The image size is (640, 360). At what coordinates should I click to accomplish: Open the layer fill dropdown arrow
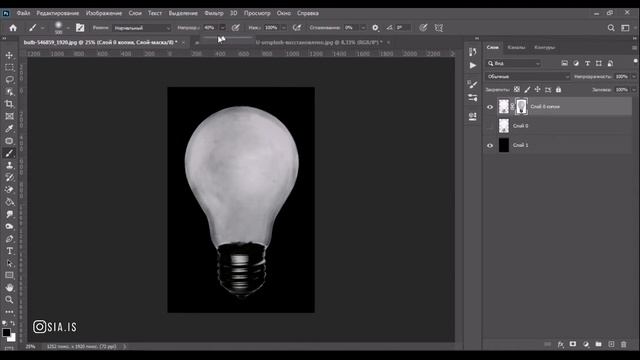coord(634,90)
